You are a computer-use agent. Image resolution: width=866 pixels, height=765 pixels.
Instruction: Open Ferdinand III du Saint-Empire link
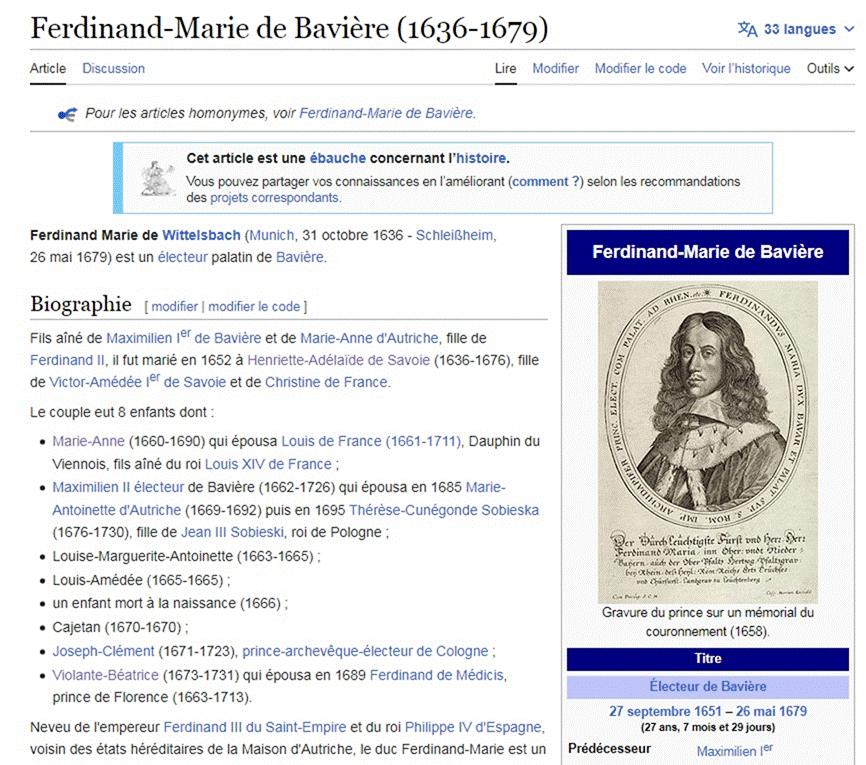click(x=255, y=727)
